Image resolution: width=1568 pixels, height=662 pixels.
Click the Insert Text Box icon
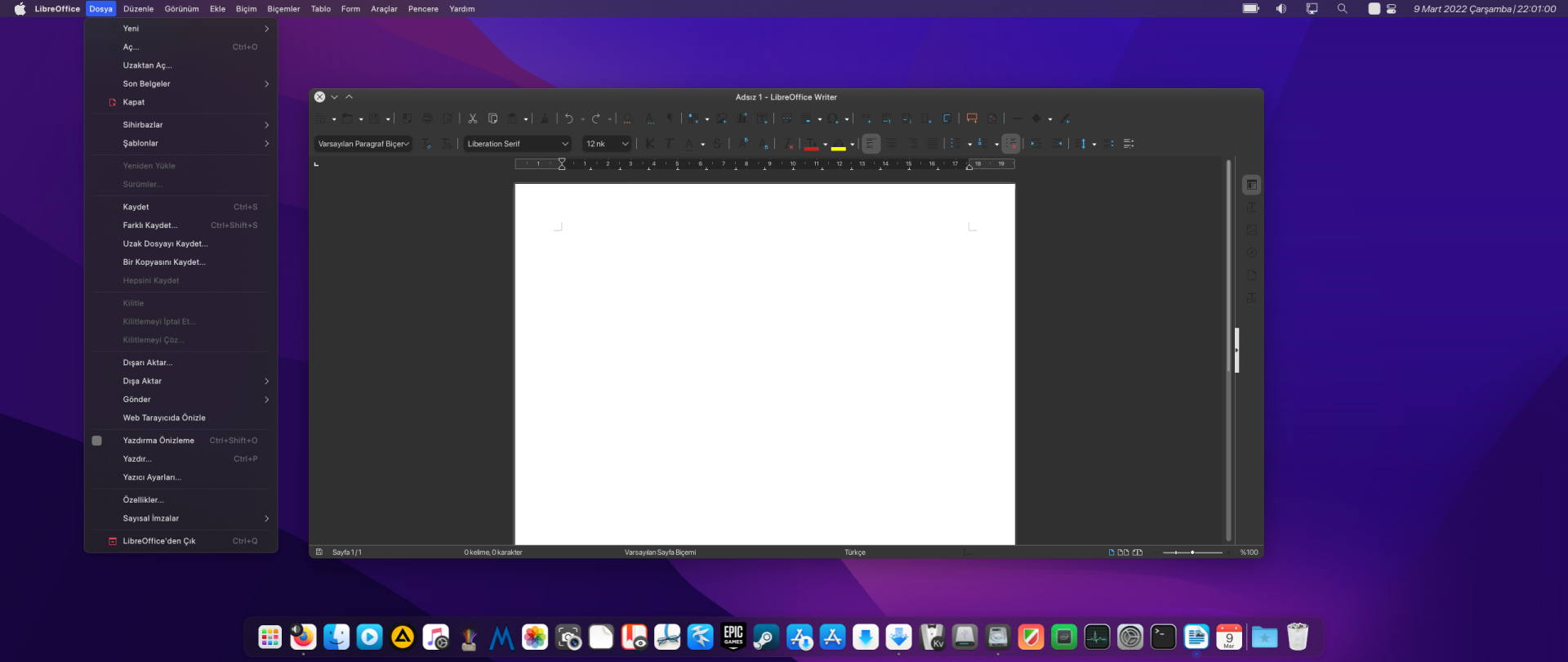coord(762,119)
